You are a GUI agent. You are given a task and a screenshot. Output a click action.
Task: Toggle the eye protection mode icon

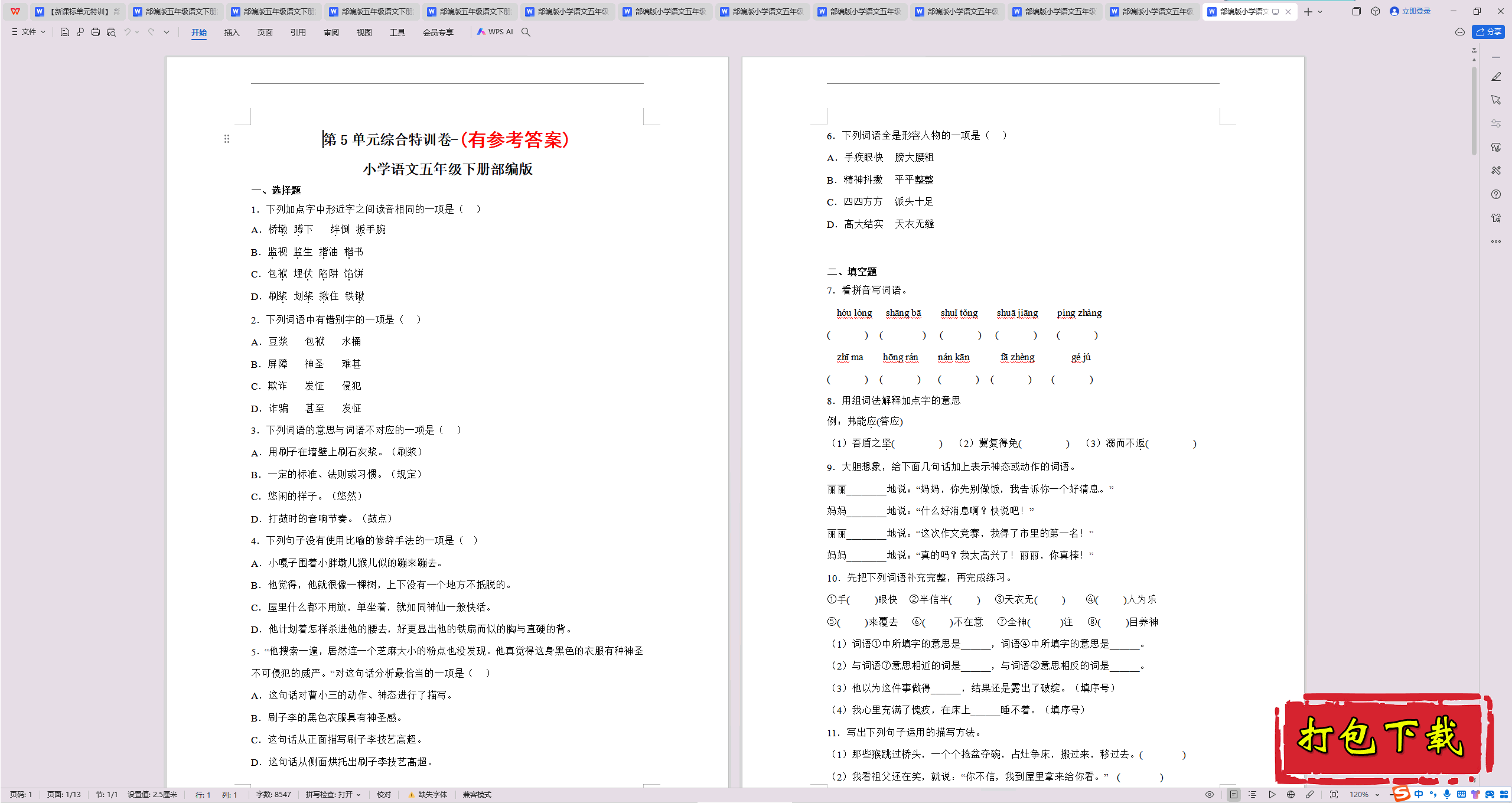pos(1210,795)
